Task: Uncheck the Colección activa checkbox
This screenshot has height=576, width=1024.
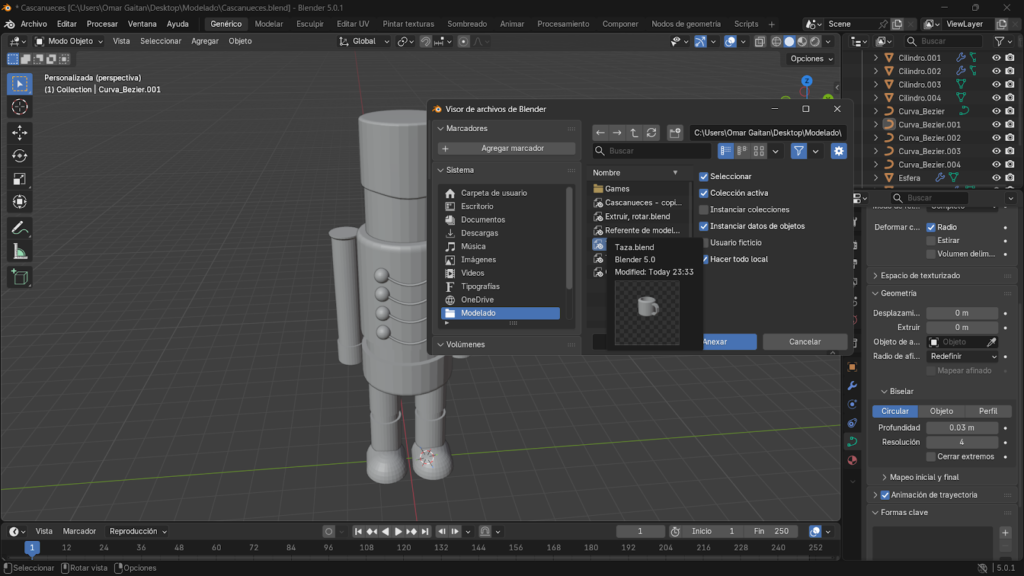Action: (x=704, y=193)
